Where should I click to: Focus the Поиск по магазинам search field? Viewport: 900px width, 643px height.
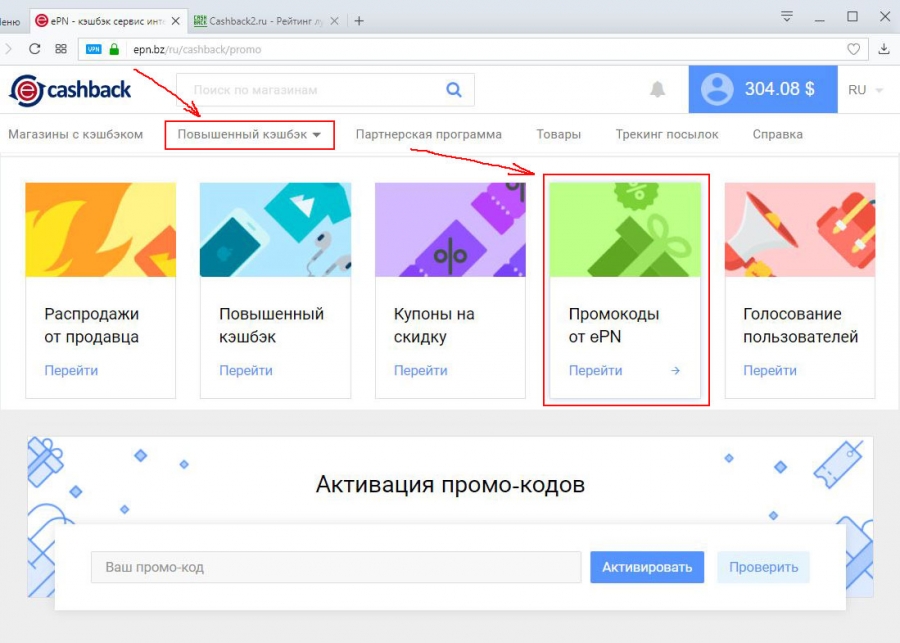click(325, 90)
